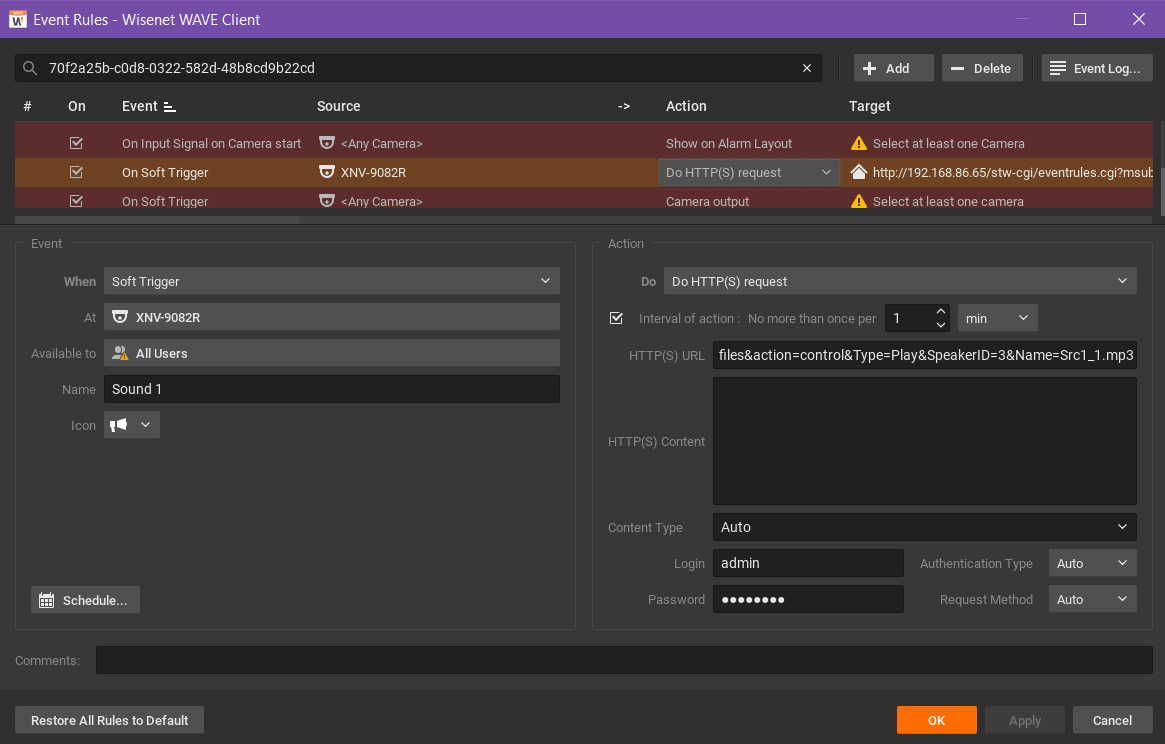Click camera icon in Input Signal rule row
The height and width of the screenshot is (744, 1165).
point(326,143)
